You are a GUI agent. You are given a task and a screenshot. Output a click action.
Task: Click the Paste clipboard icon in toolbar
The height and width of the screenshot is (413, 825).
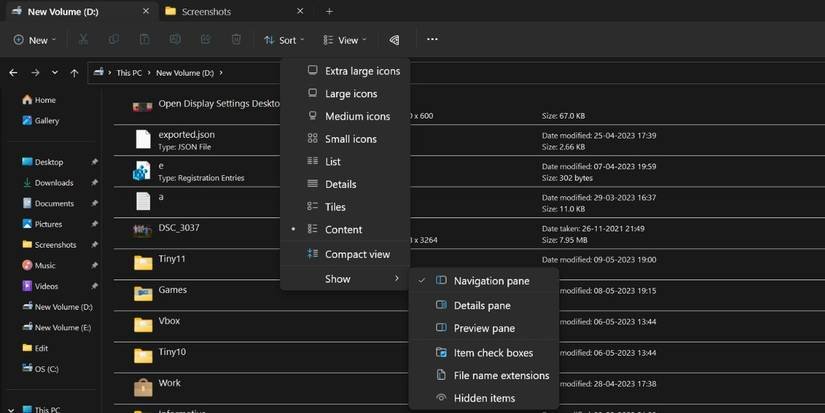[145, 40]
